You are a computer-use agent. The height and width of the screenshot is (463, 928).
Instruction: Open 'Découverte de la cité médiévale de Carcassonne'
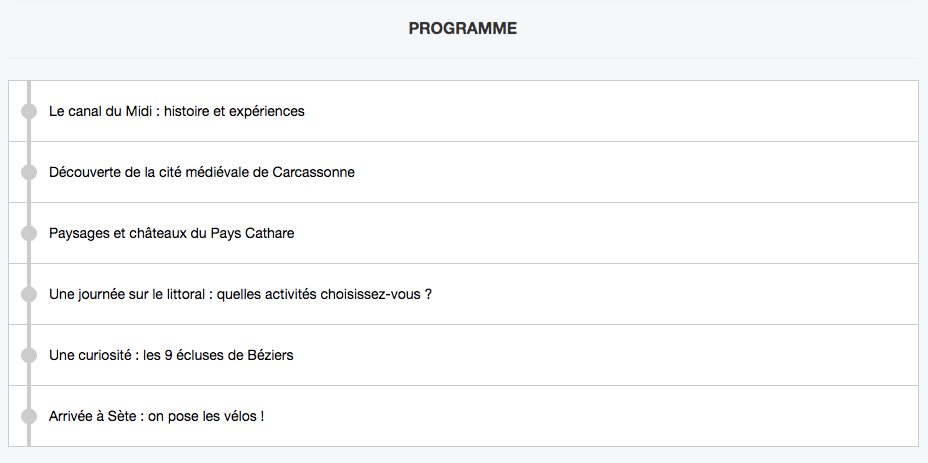coord(201,172)
